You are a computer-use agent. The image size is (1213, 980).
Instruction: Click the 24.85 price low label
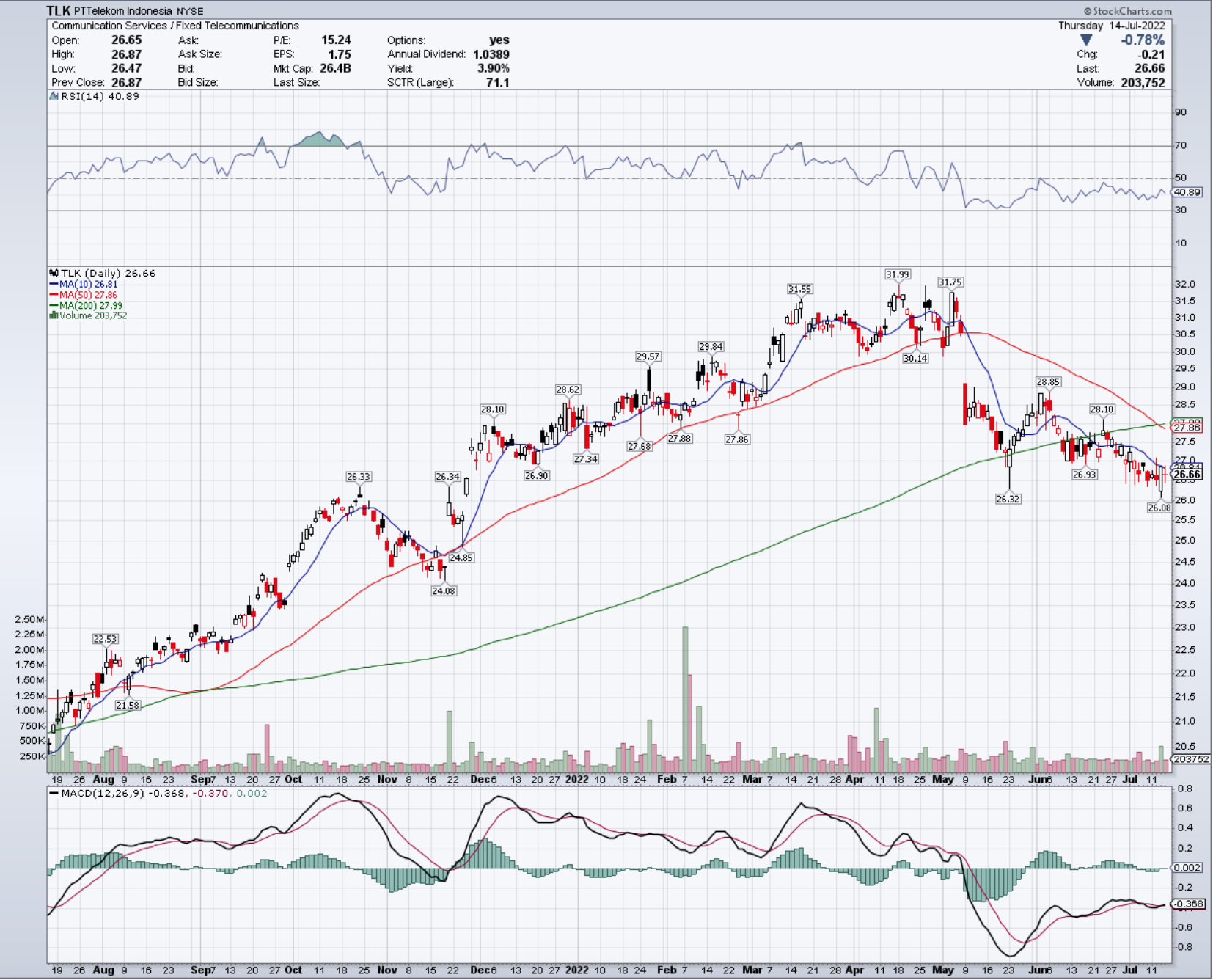(461, 557)
